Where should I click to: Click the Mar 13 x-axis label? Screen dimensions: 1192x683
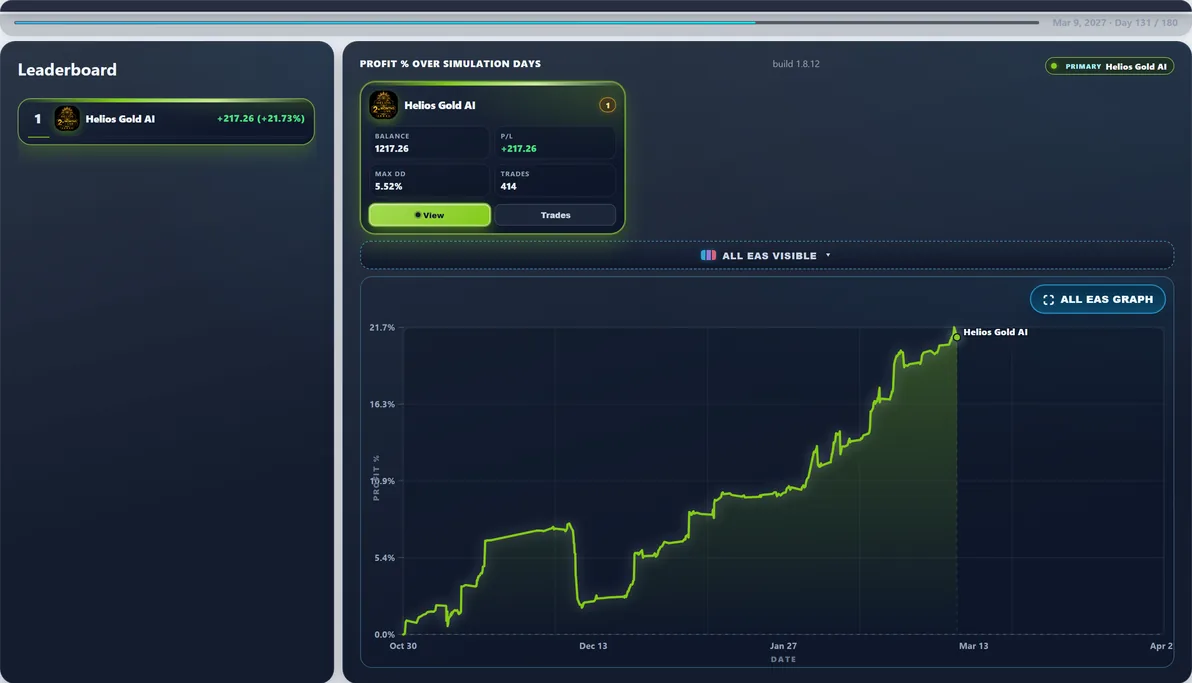[973, 646]
